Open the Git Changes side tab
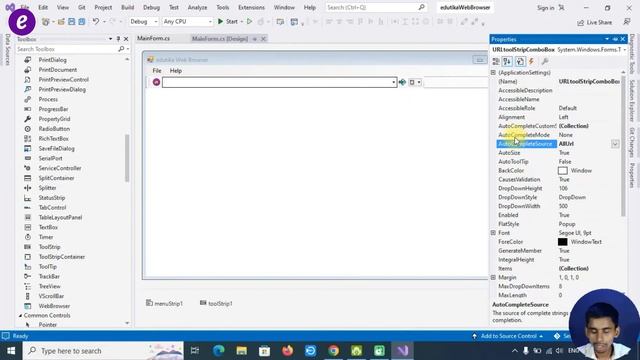 click(x=632, y=142)
